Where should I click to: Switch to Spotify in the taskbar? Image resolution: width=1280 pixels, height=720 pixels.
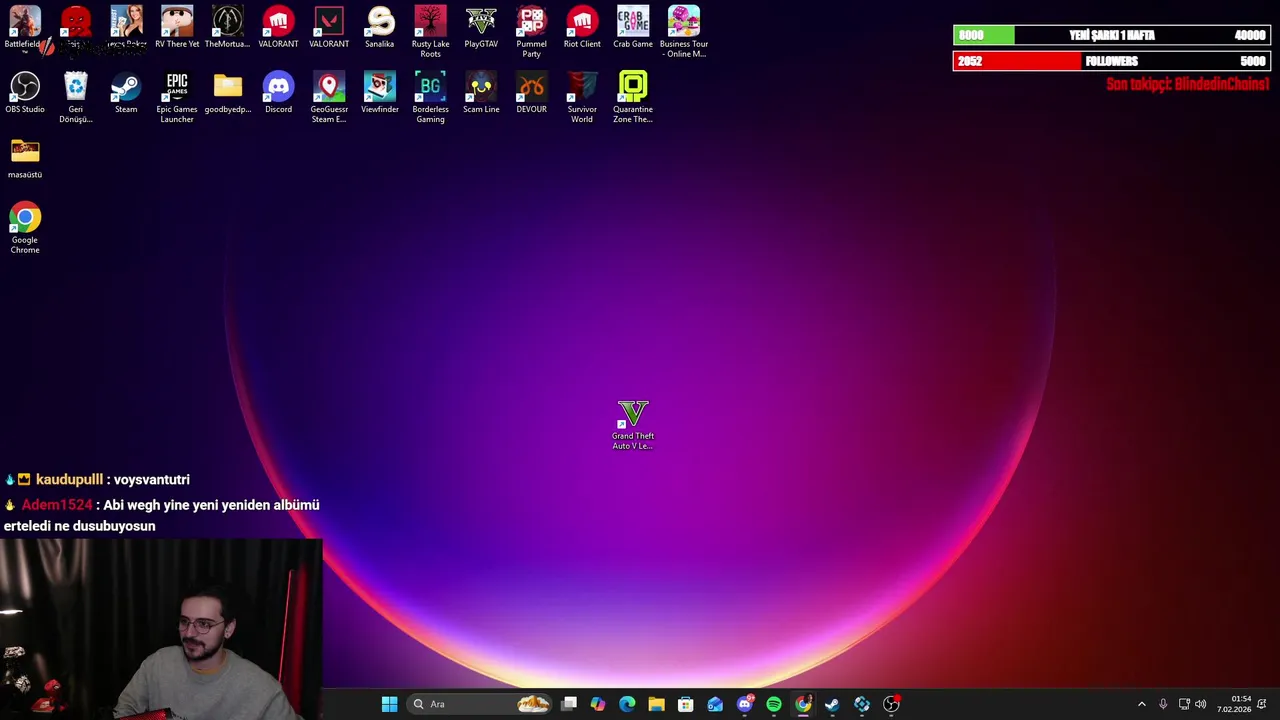pos(774,704)
